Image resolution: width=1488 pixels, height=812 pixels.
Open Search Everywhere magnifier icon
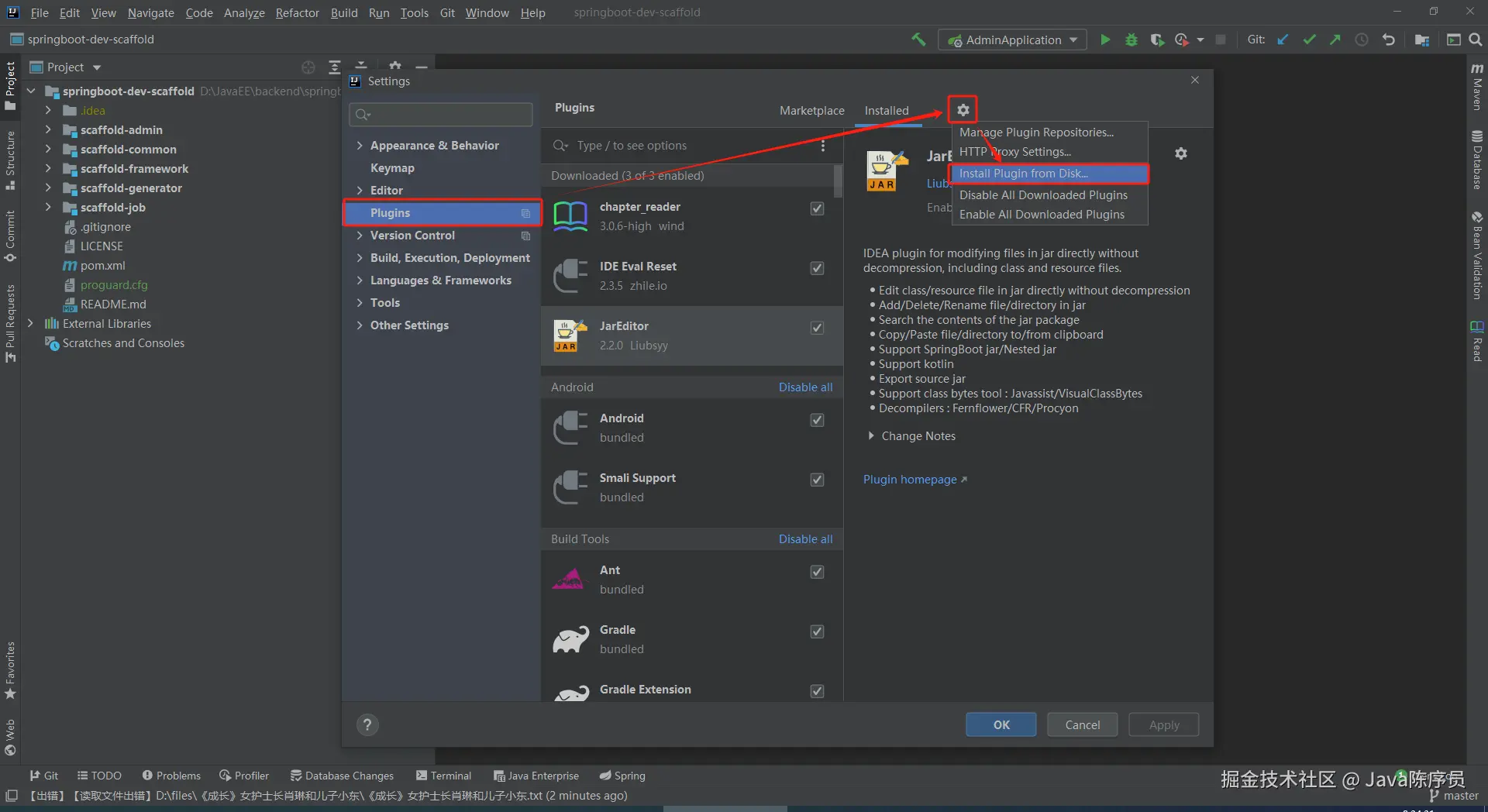[x=1476, y=40]
